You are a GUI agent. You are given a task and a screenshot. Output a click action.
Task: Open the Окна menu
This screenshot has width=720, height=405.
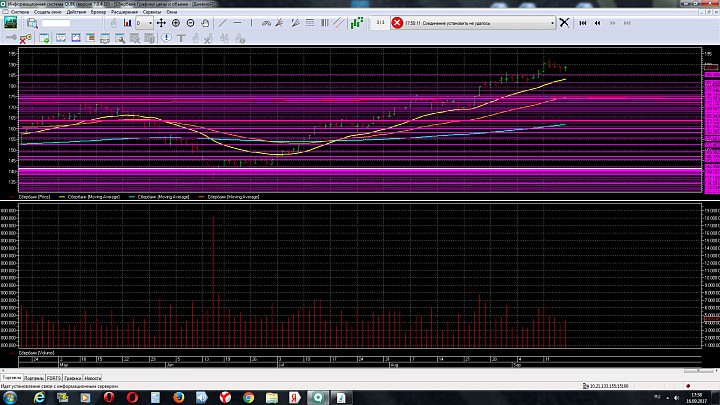click(x=172, y=12)
